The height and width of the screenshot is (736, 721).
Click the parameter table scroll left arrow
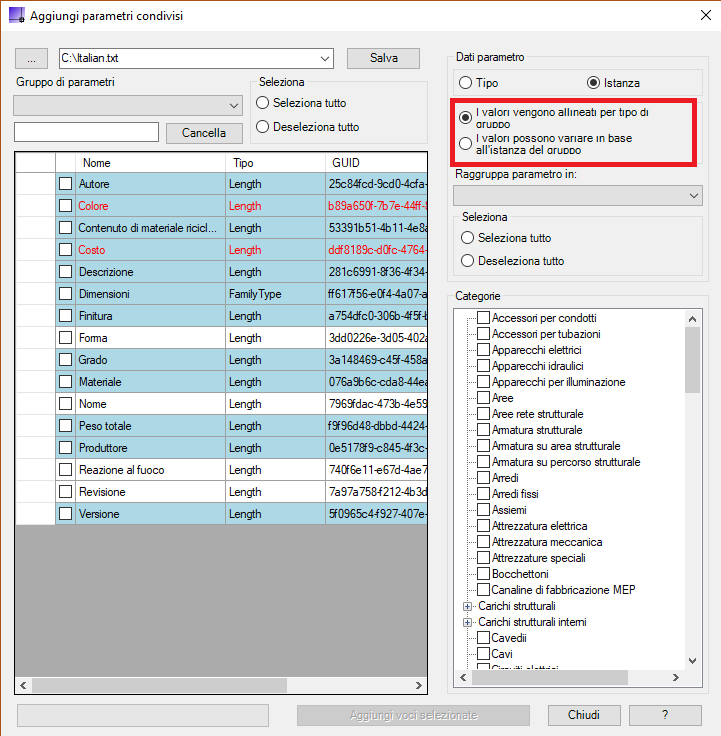point(23,685)
